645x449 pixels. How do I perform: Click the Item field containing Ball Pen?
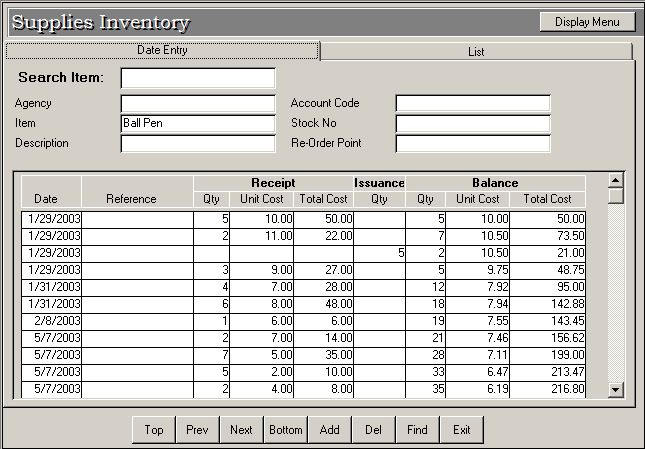[197, 123]
